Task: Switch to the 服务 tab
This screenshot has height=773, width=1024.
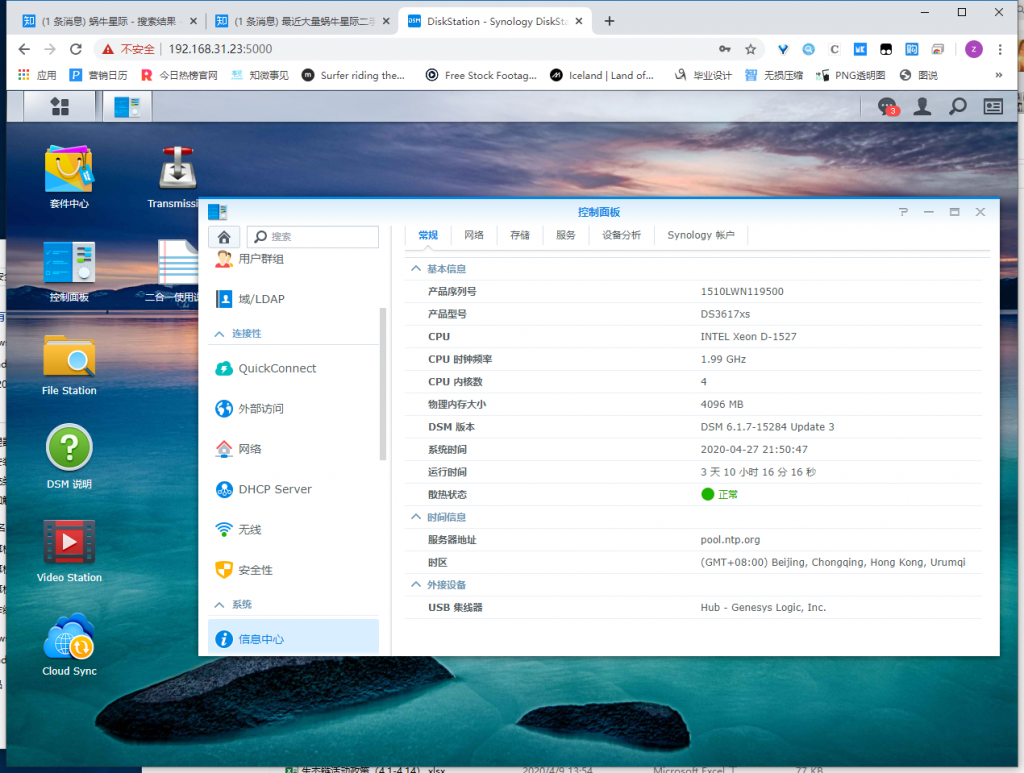Action: pos(566,235)
